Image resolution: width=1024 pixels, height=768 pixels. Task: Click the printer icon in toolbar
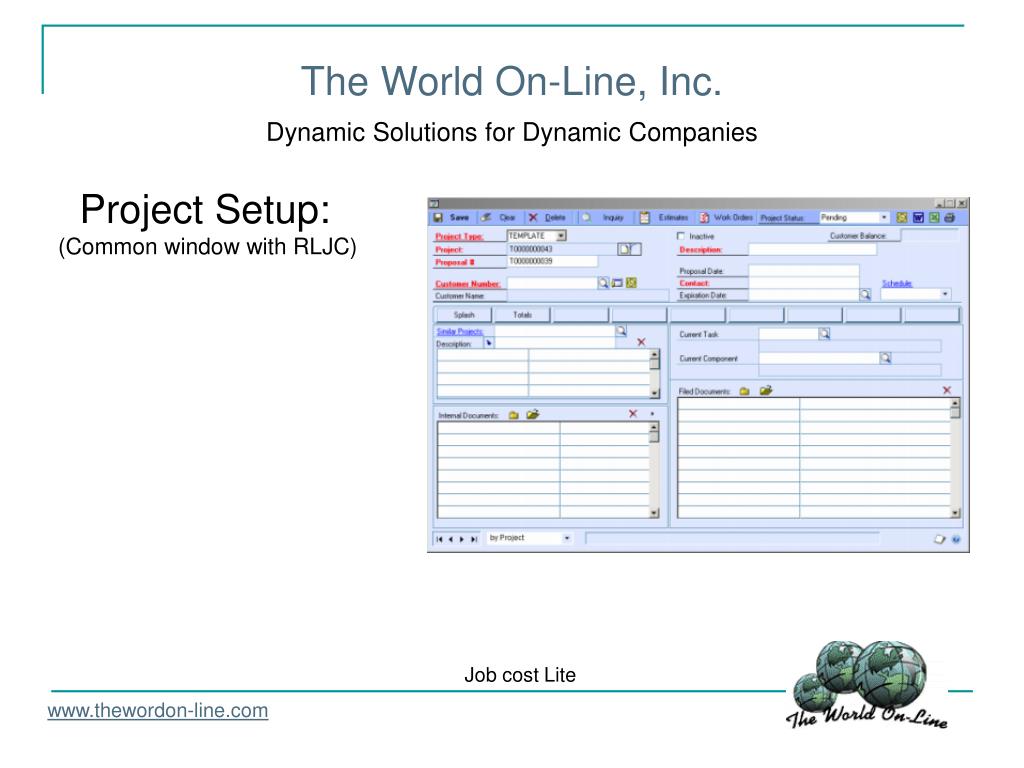point(950,217)
